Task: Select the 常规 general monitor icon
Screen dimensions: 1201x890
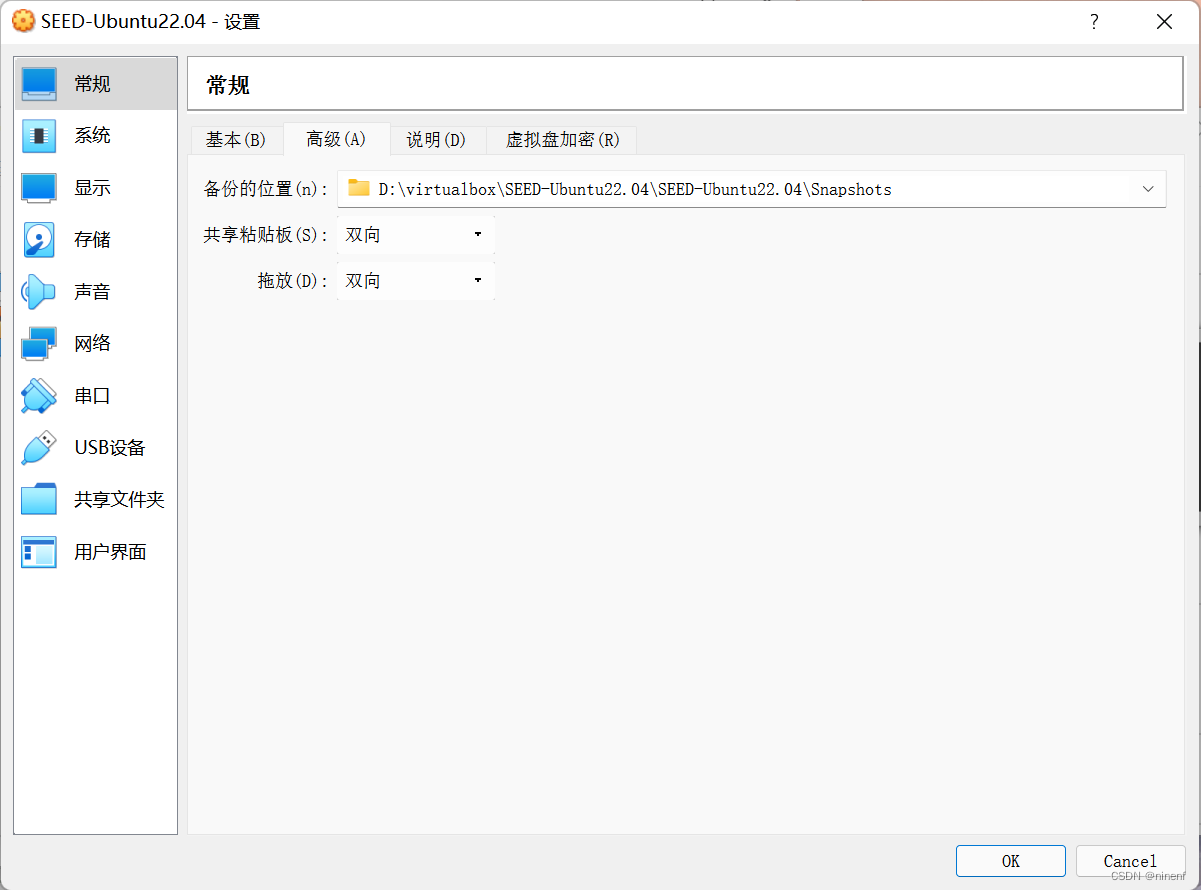Action: click(39, 84)
